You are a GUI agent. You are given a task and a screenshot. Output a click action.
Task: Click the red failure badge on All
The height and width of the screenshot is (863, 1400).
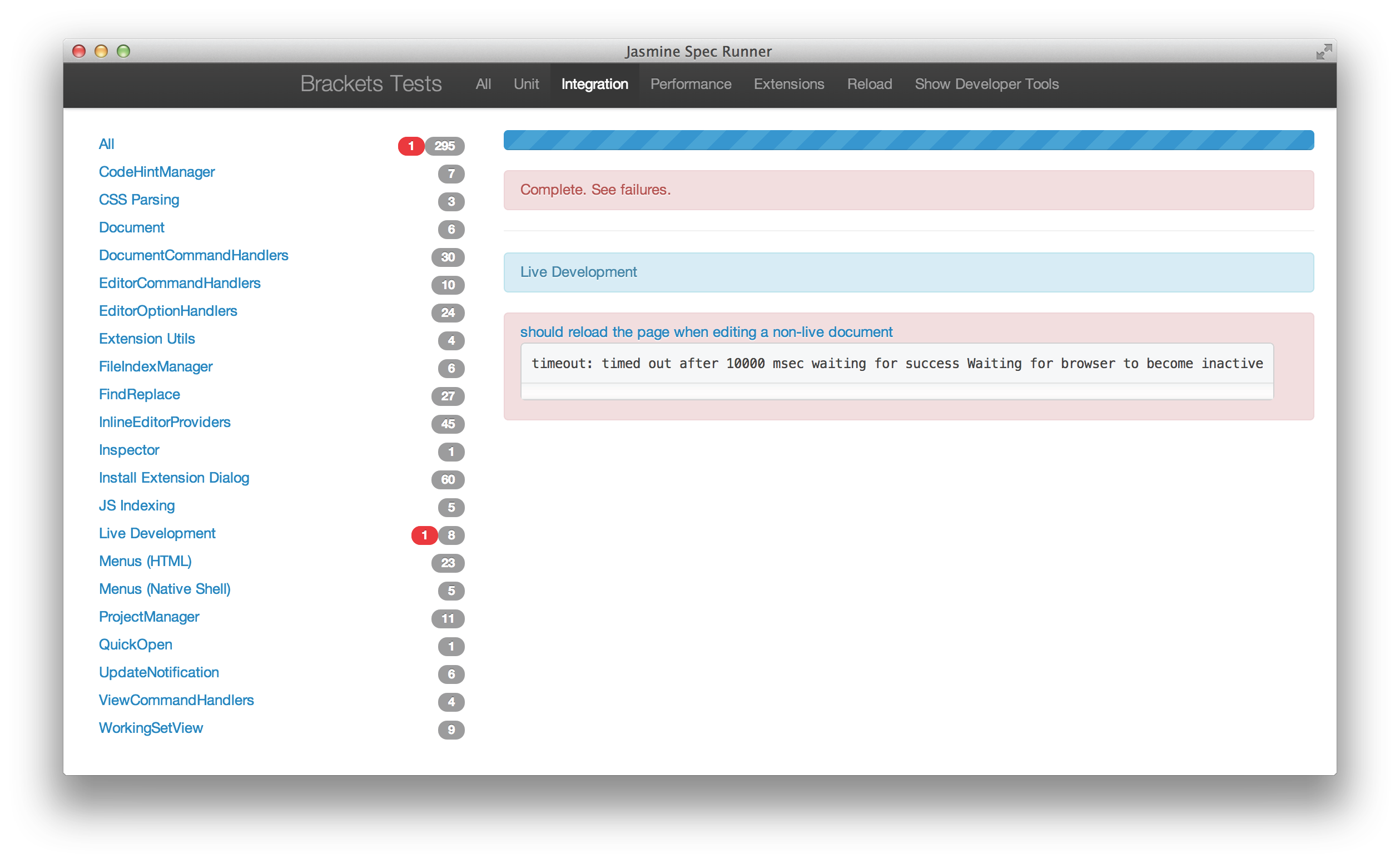411,144
